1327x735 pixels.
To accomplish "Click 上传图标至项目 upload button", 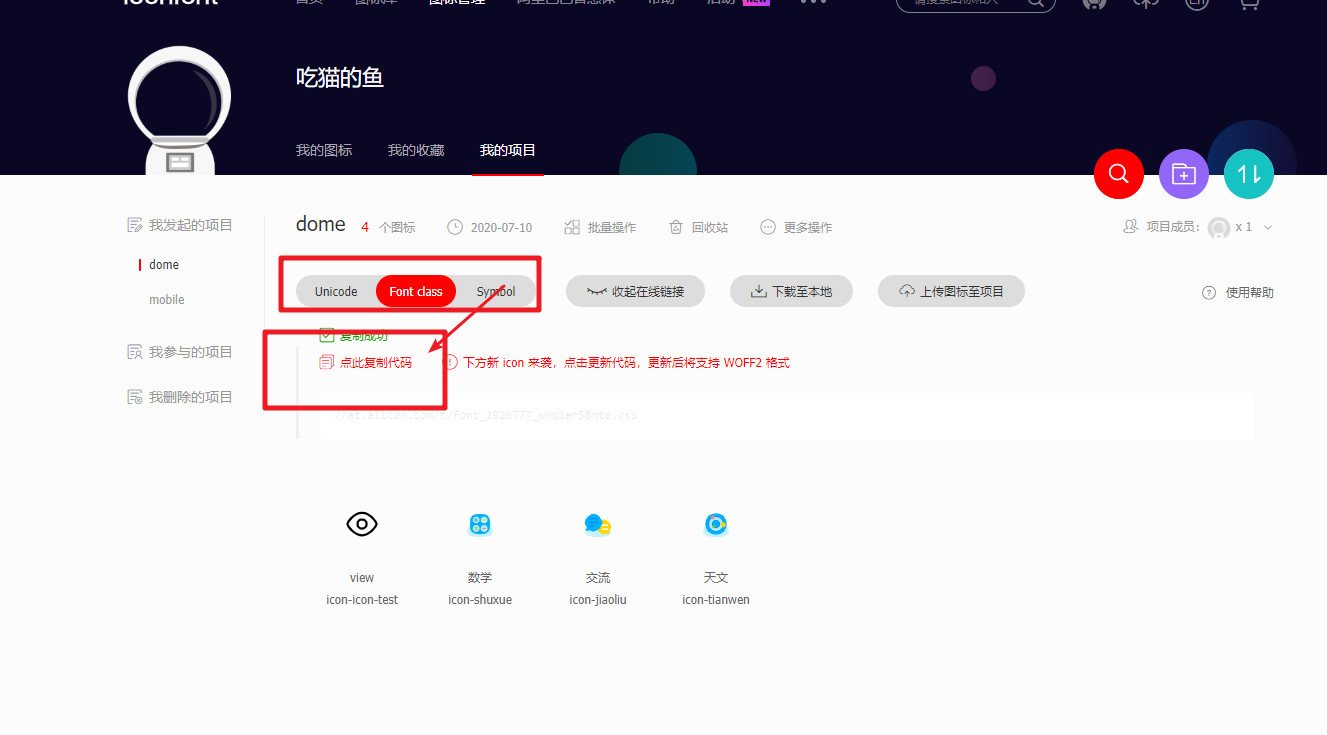I will (x=951, y=291).
